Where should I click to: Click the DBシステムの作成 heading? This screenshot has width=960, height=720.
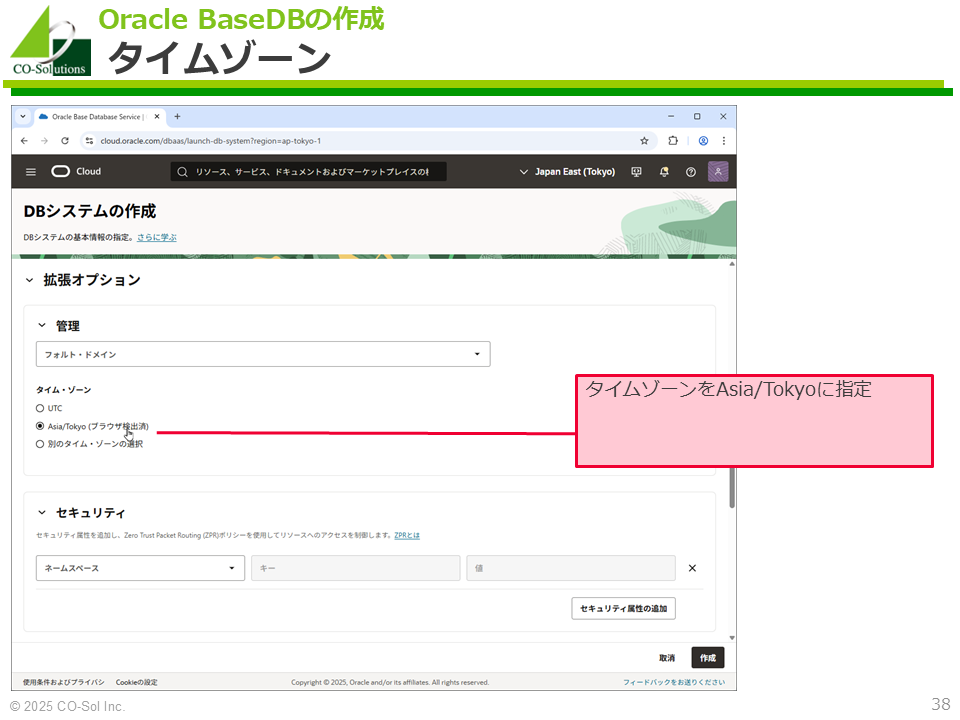pyautogui.click(x=89, y=211)
